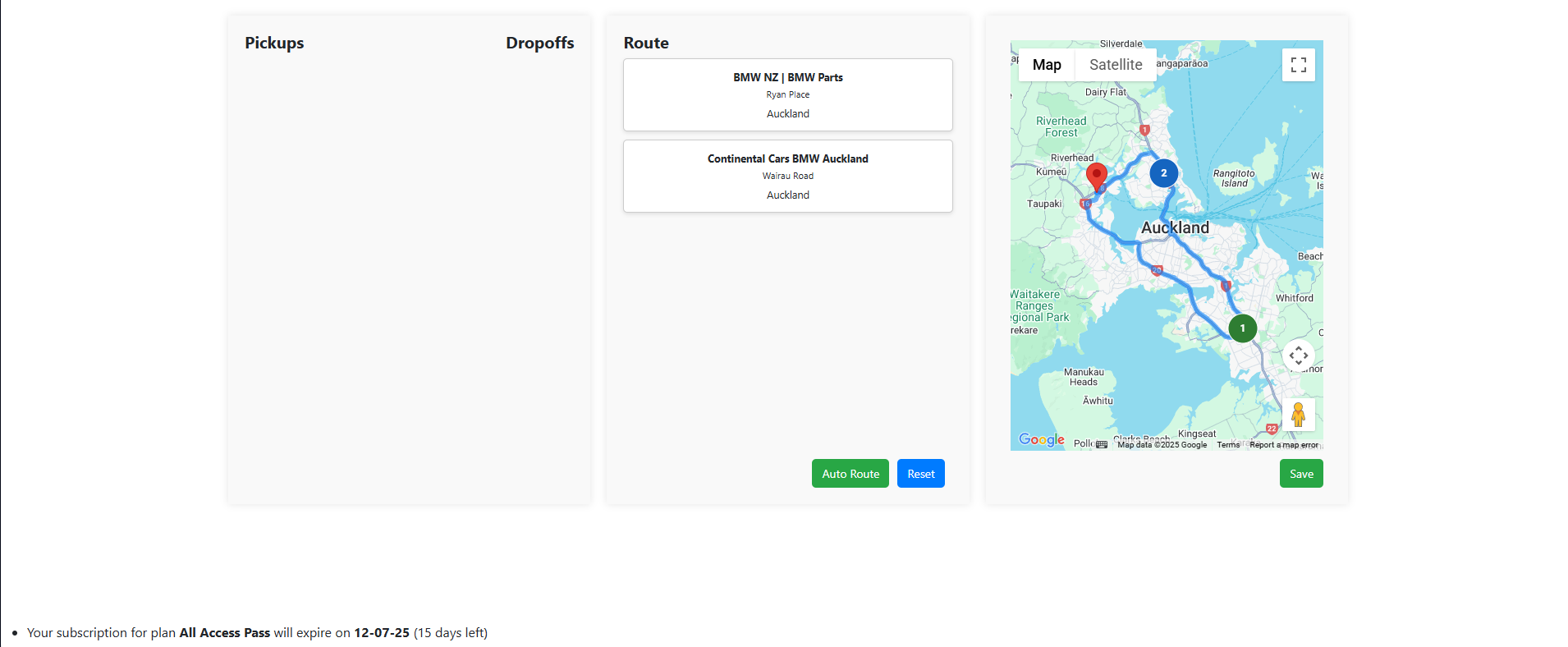Click the Dairy Flat map label
This screenshot has width=1568, height=647.
tap(1106, 92)
